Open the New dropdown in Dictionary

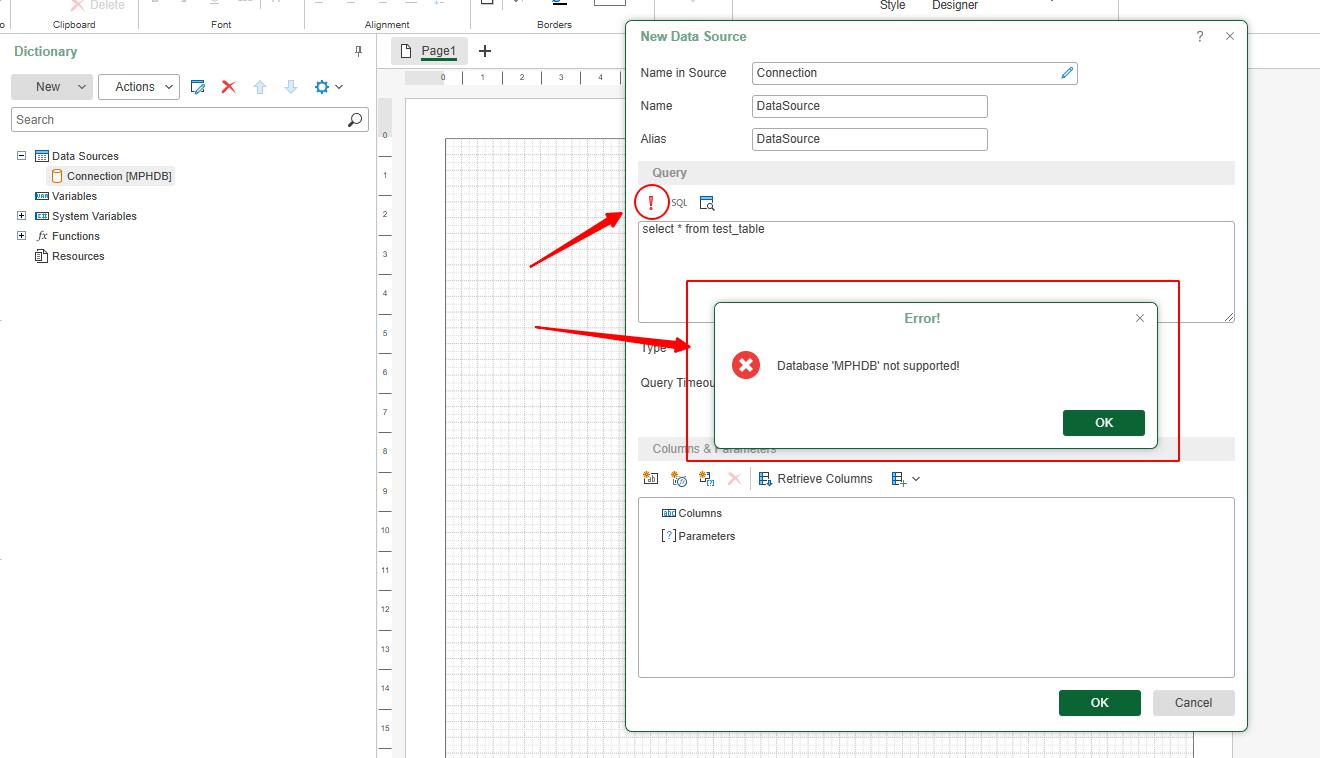click(x=52, y=87)
